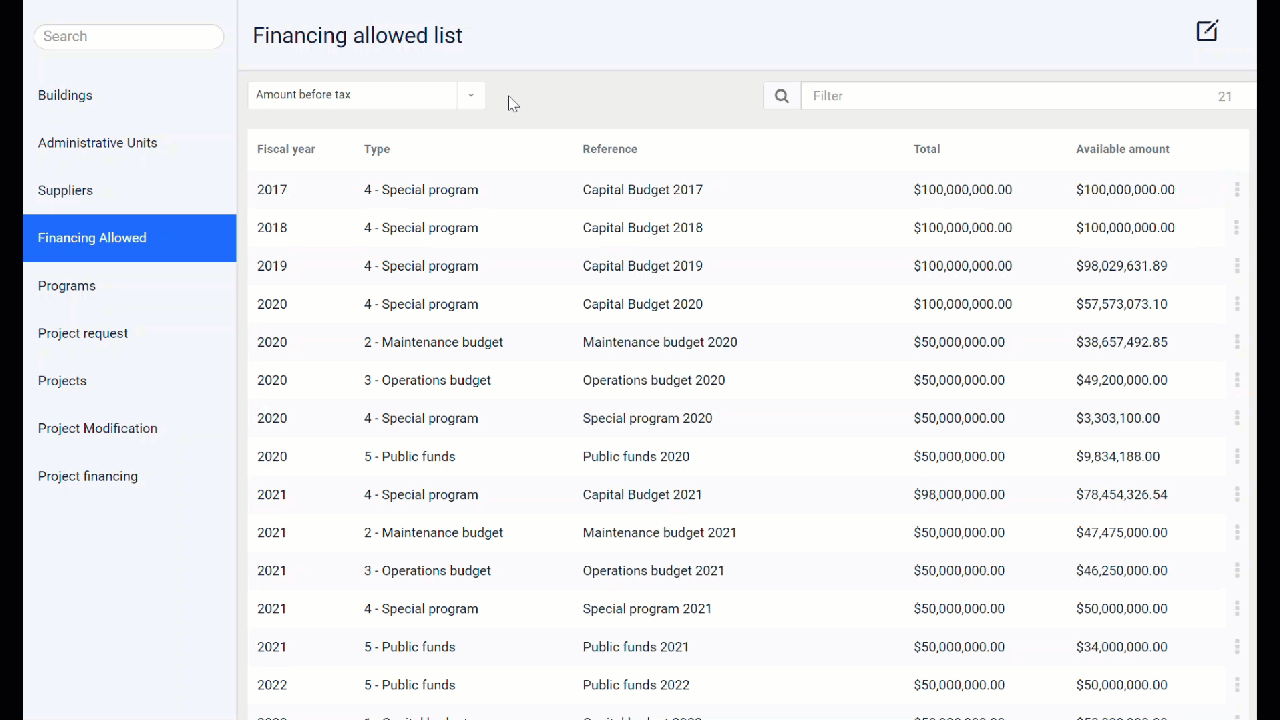The height and width of the screenshot is (720, 1280).
Task: Sort by Reference column header
Action: pyautogui.click(x=610, y=149)
